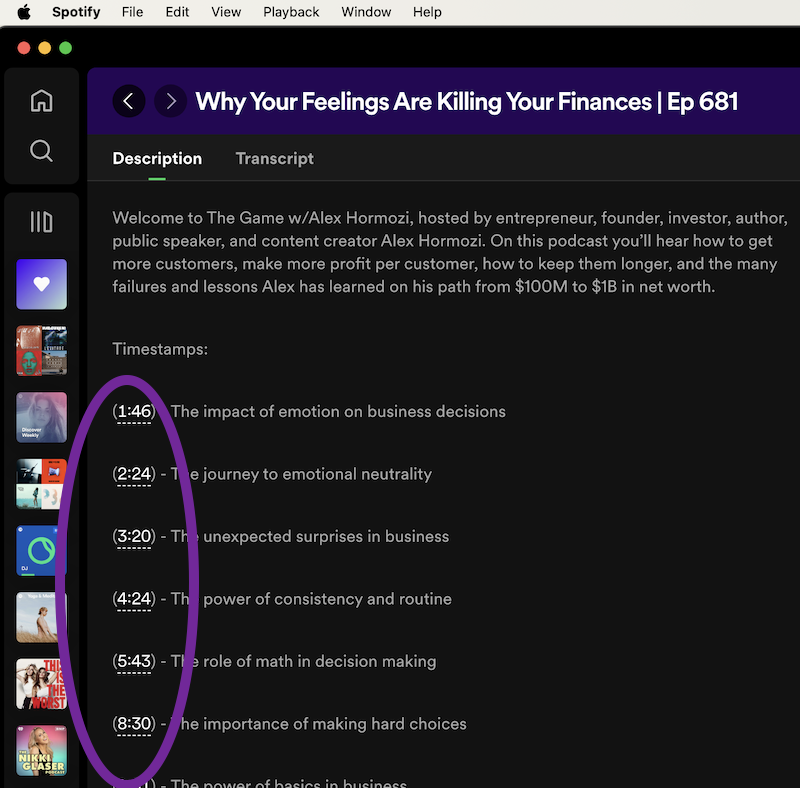Screen dimensions: 800x788
Task: Open the Discover Weekly playlist
Action: (x=41, y=417)
